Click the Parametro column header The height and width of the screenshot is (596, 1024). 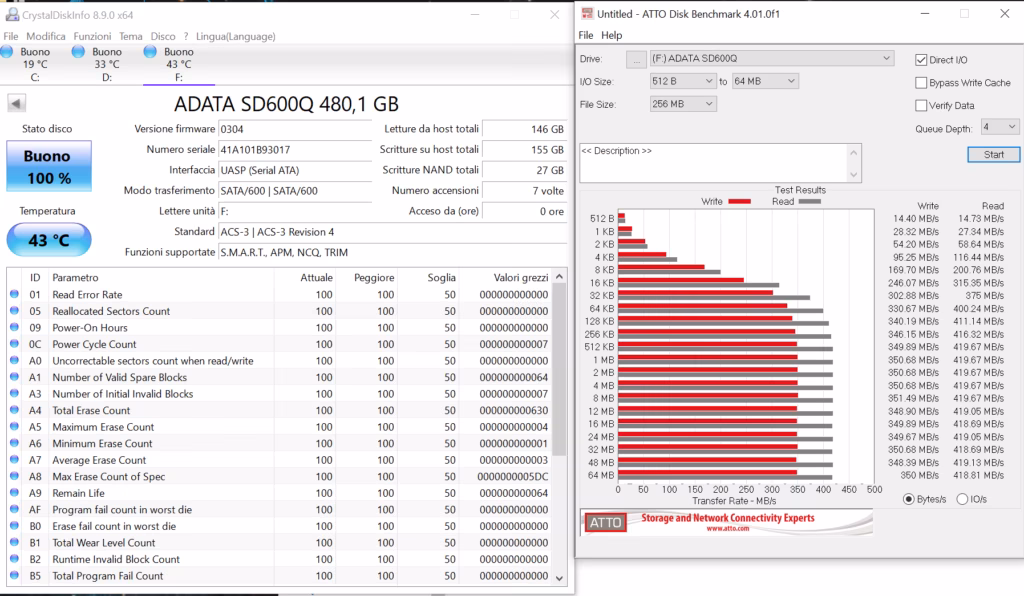(75, 277)
